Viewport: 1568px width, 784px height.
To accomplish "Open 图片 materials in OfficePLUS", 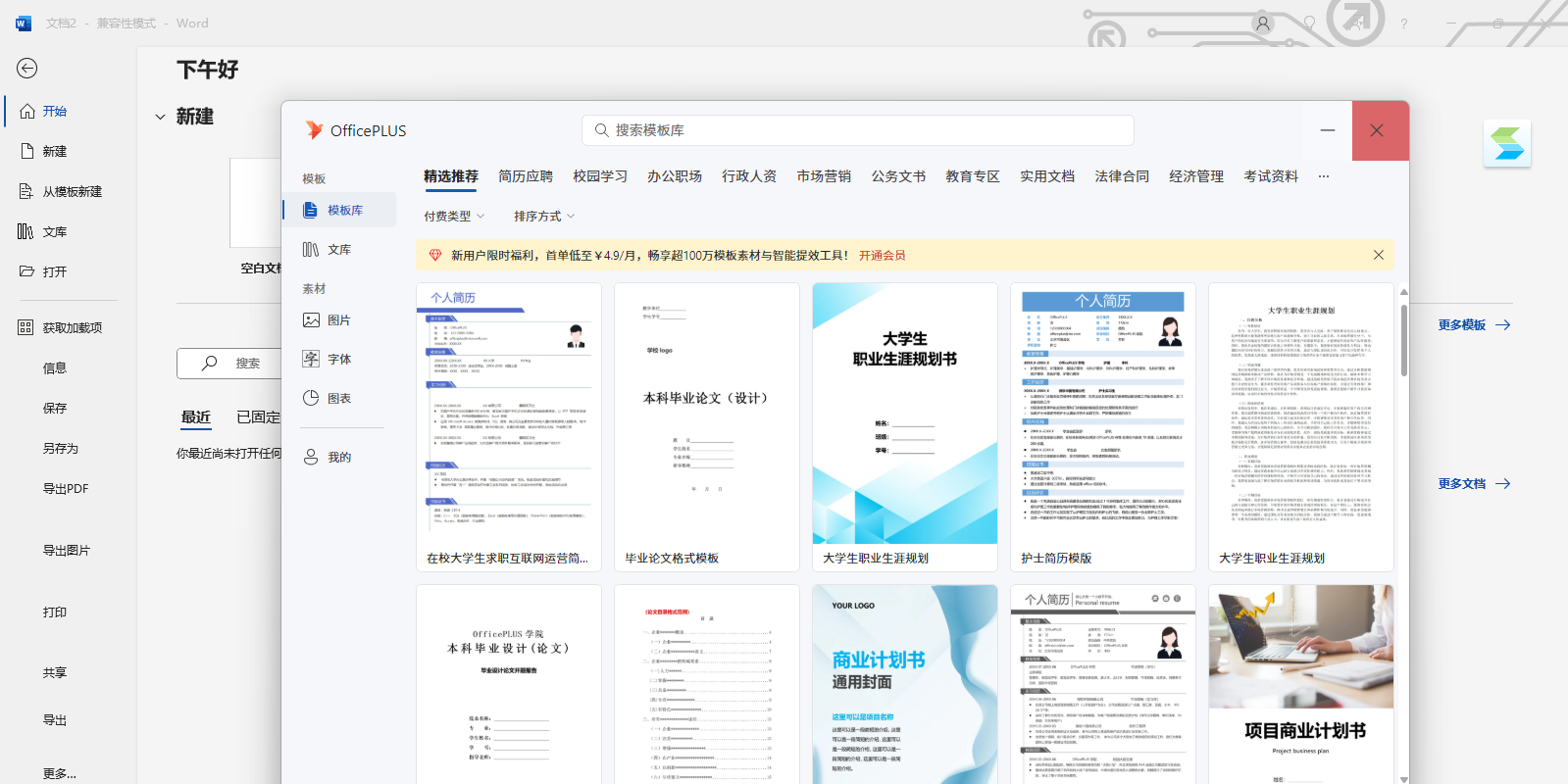I will (339, 319).
